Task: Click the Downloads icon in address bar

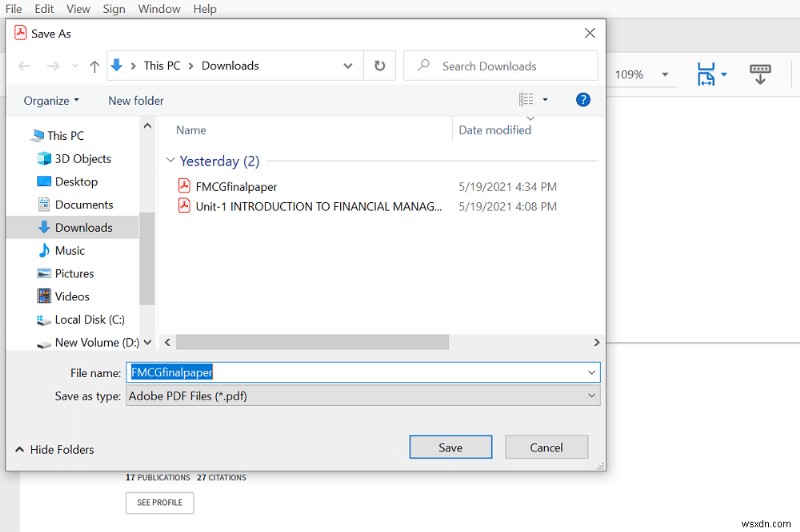Action: (x=117, y=65)
